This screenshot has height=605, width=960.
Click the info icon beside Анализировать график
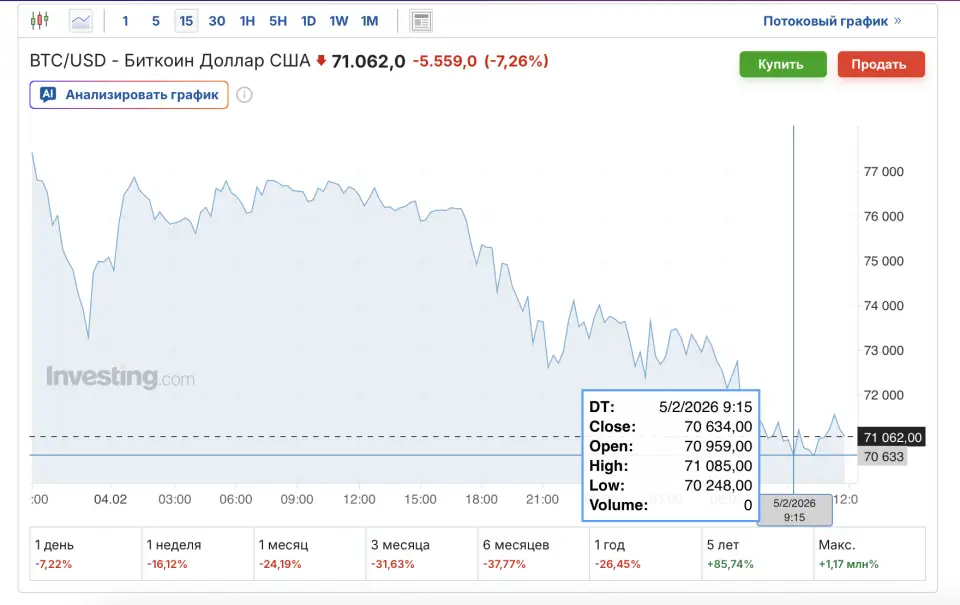pos(244,95)
